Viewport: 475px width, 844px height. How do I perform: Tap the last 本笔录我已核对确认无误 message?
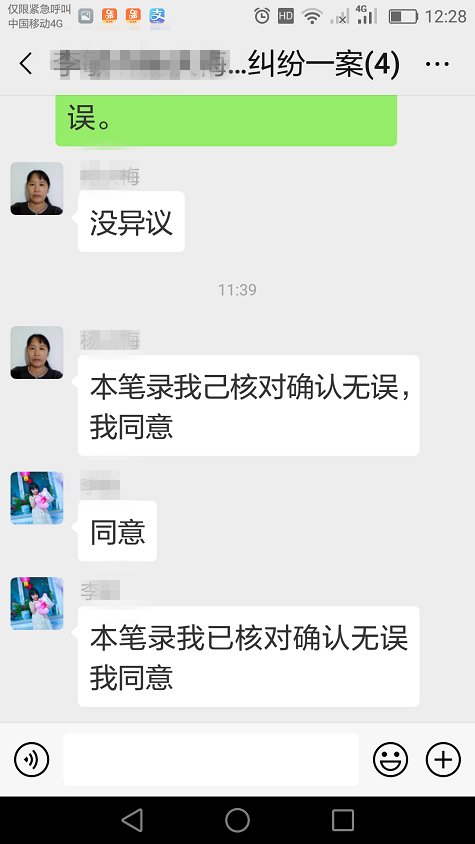pos(249,656)
